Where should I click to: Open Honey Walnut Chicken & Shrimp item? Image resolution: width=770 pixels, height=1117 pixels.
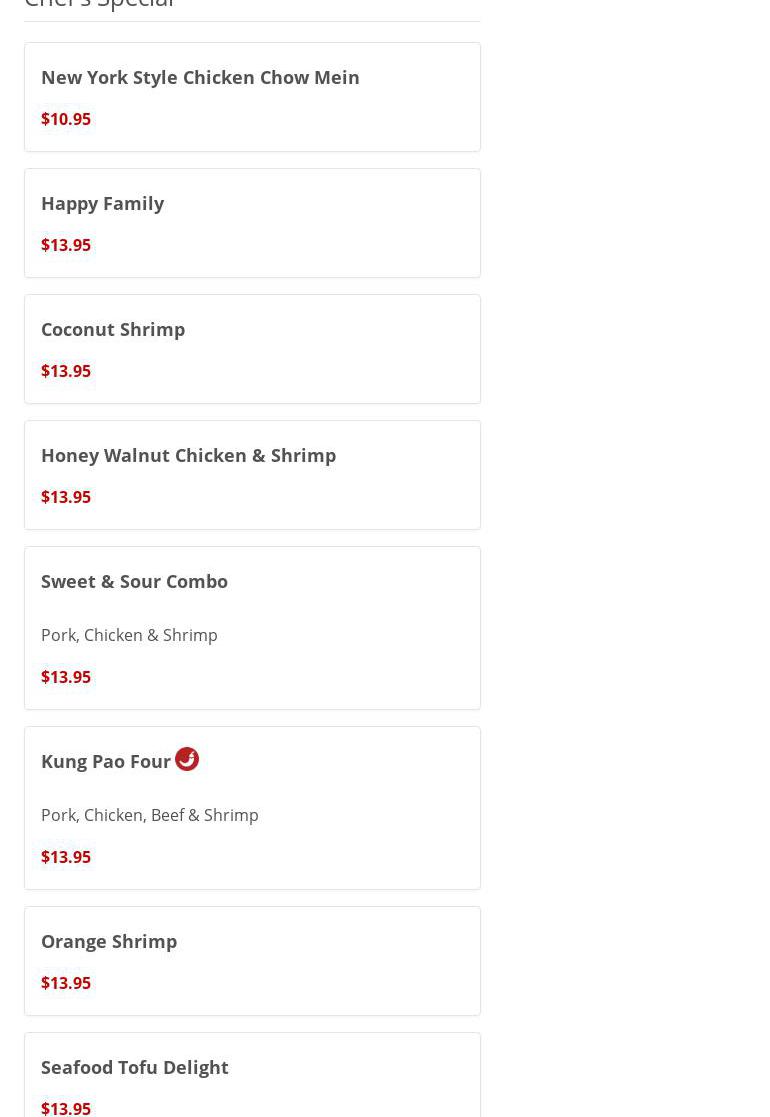coord(188,455)
